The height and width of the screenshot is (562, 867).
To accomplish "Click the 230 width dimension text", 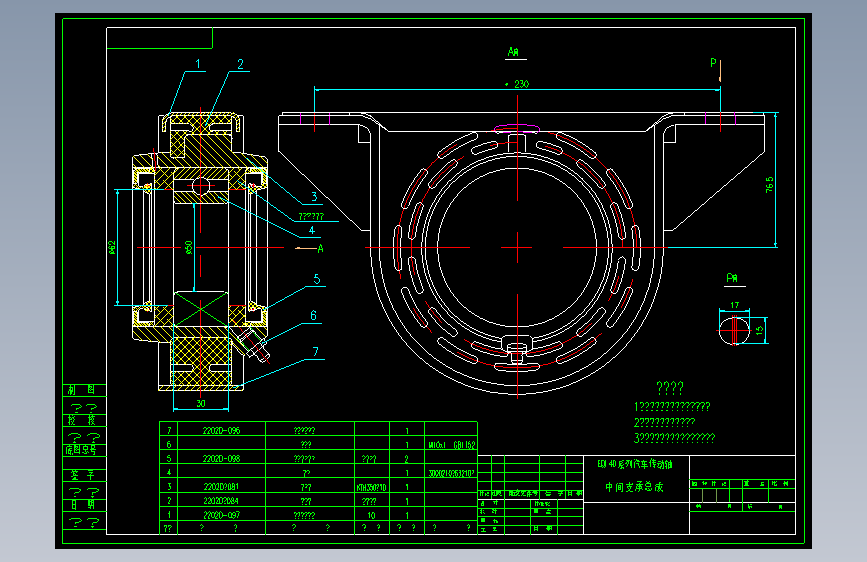I will coord(521,84).
